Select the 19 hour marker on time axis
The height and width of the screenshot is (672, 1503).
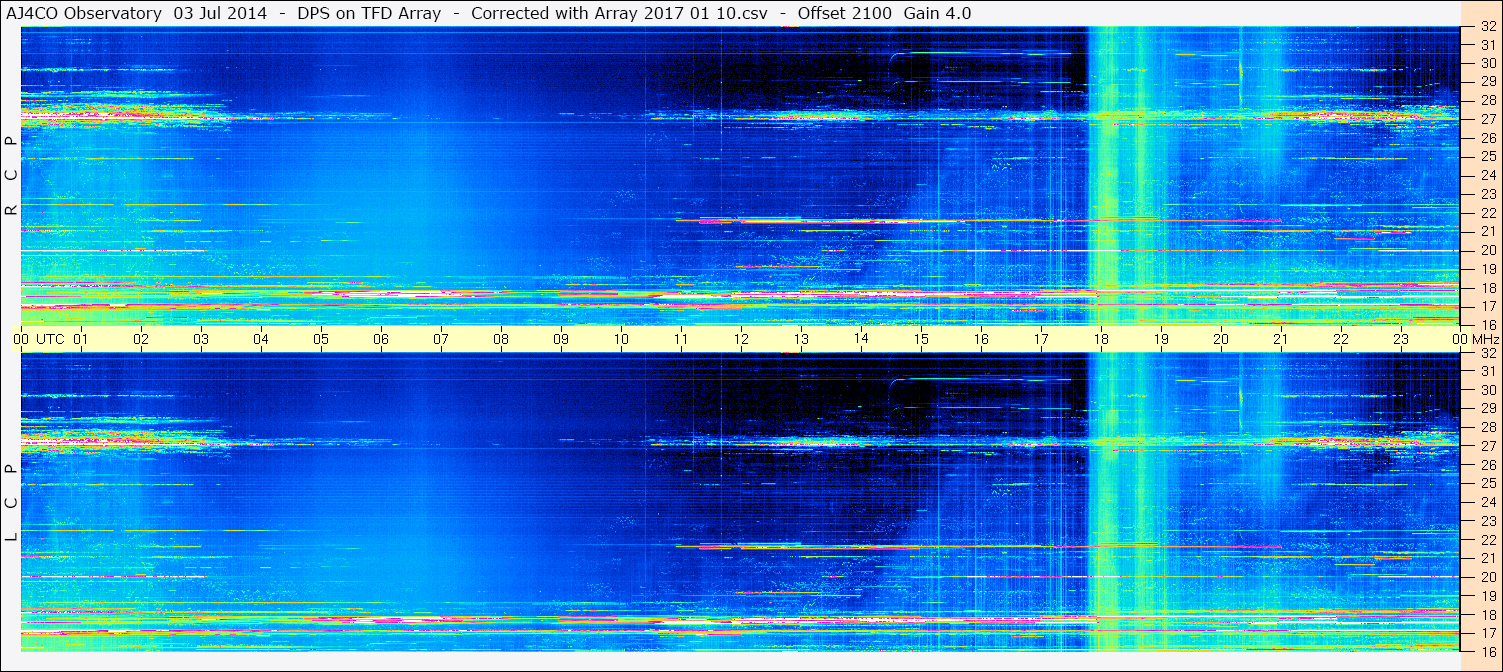click(1161, 339)
